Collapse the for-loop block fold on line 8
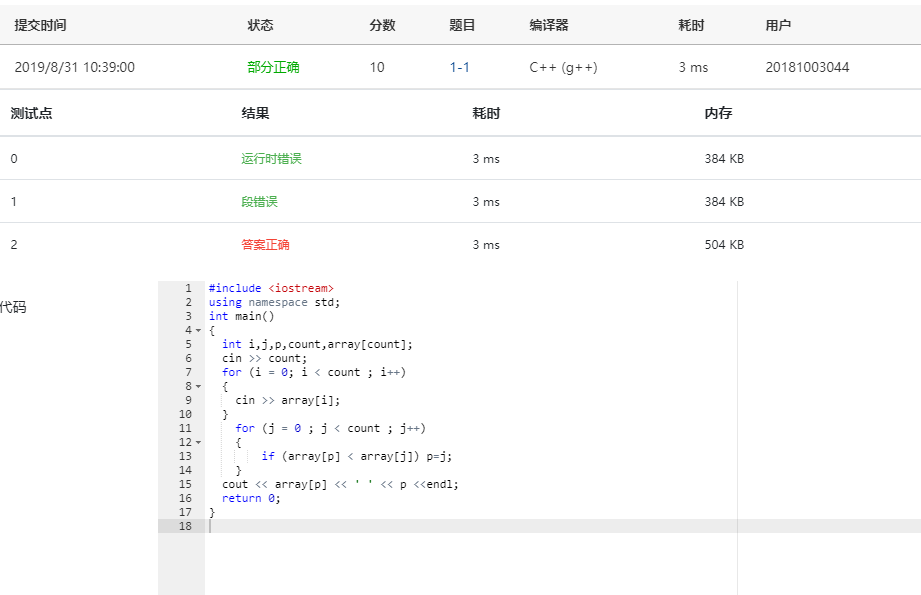Image resolution: width=921 pixels, height=595 pixels. (x=197, y=385)
